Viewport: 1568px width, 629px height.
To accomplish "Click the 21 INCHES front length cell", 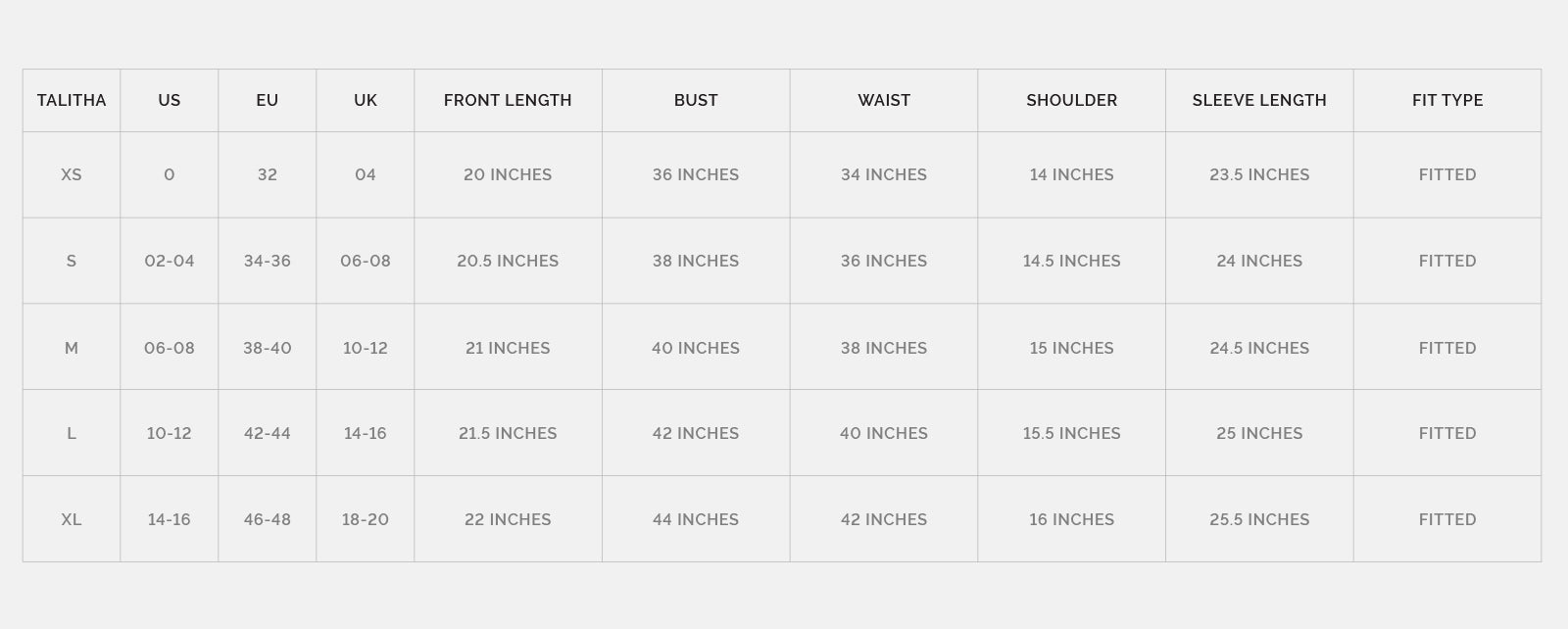I will pyautogui.click(x=508, y=348).
